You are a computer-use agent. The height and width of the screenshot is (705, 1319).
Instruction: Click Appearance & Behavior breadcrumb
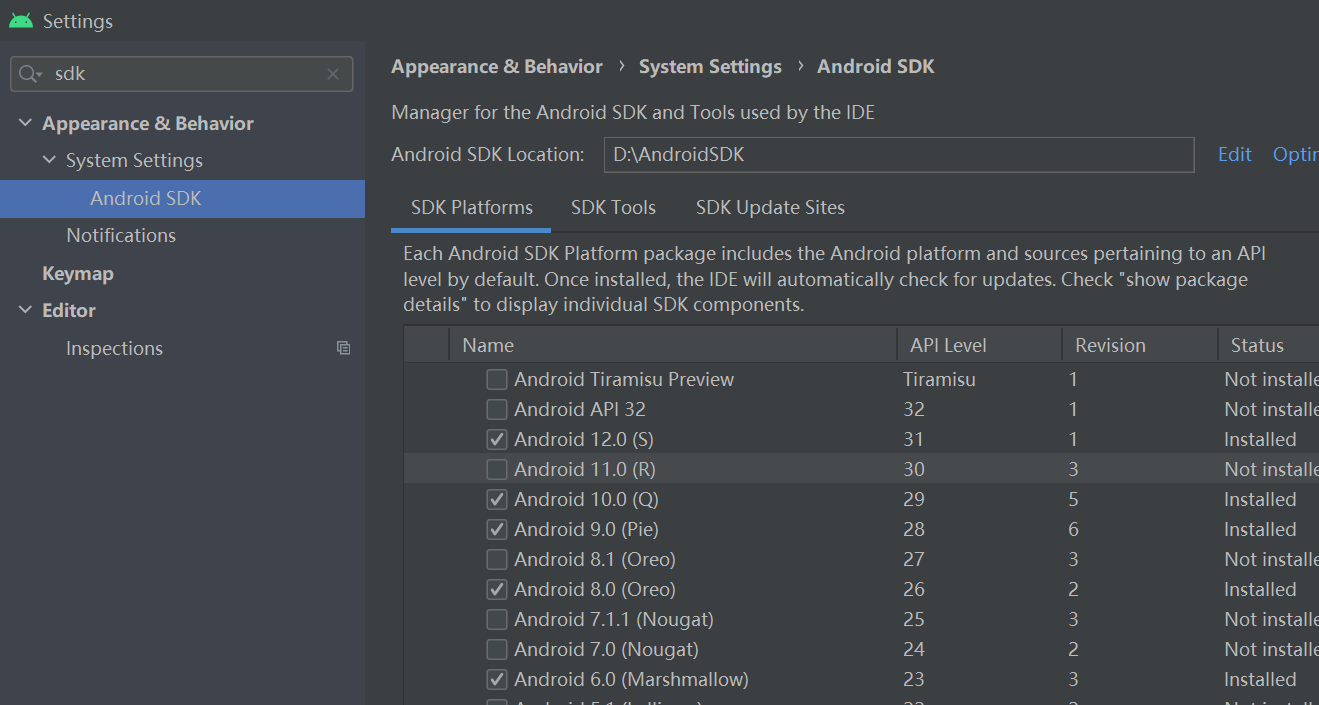[497, 67]
